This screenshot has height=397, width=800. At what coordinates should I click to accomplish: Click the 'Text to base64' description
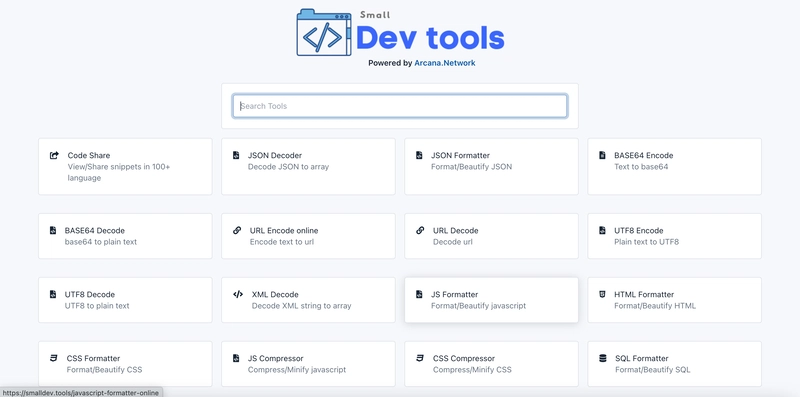[x=641, y=166]
